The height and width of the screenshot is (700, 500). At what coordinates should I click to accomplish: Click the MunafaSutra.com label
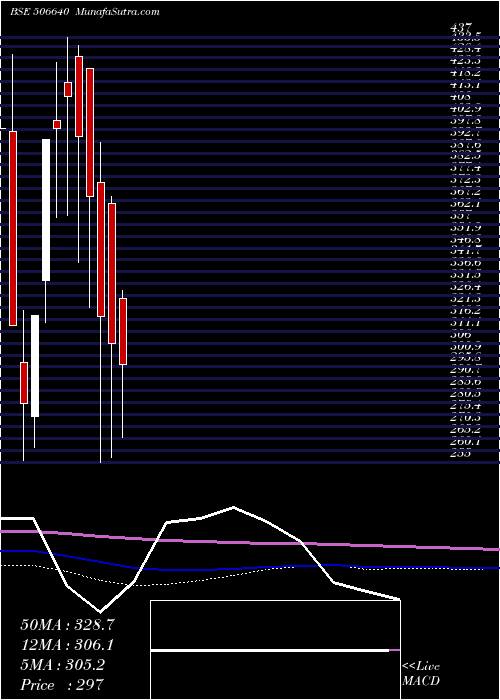[118, 12]
